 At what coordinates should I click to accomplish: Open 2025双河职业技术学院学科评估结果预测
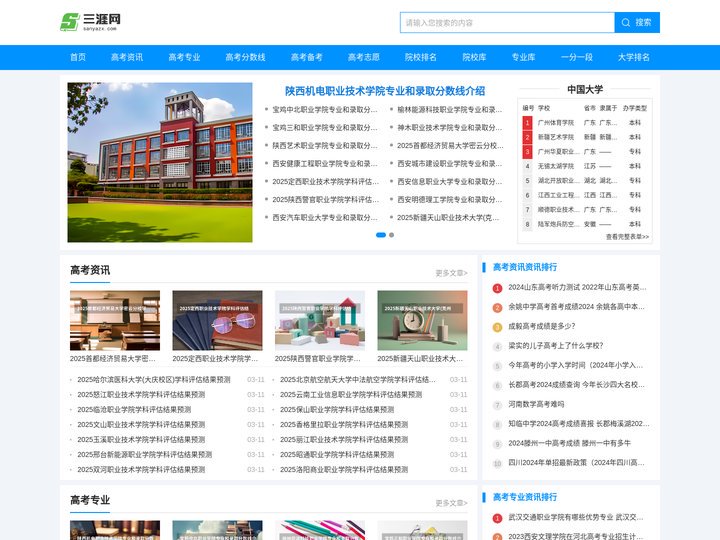pyautogui.click(x=141, y=470)
